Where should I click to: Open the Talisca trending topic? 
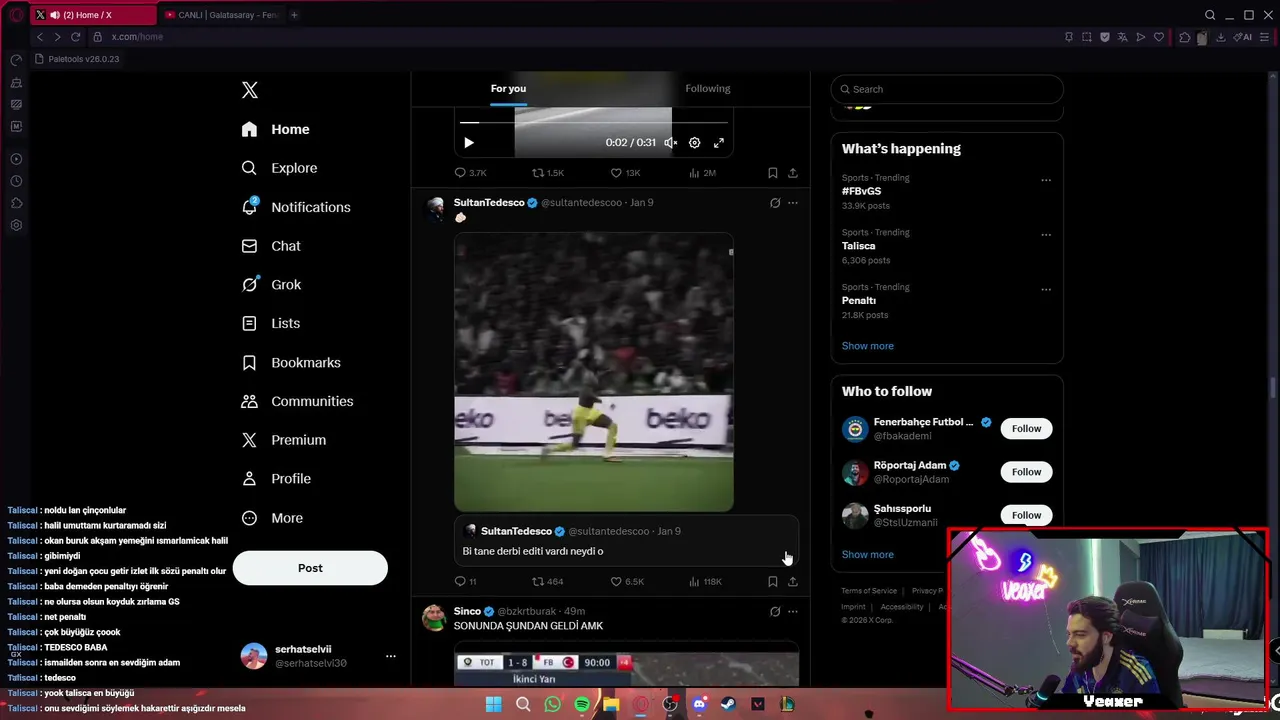coord(859,246)
